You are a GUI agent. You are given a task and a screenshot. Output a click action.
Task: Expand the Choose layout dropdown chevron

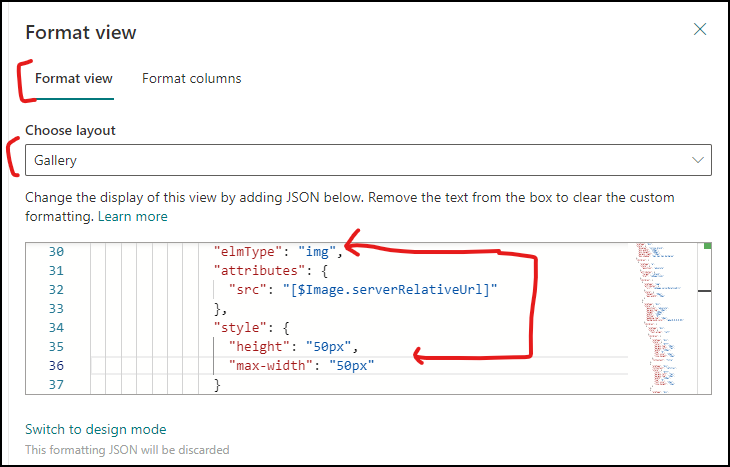(x=698, y=160)
